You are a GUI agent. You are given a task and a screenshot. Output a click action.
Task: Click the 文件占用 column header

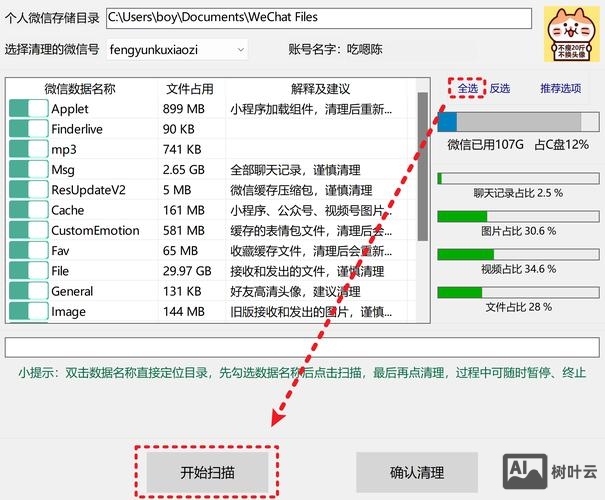190,89
